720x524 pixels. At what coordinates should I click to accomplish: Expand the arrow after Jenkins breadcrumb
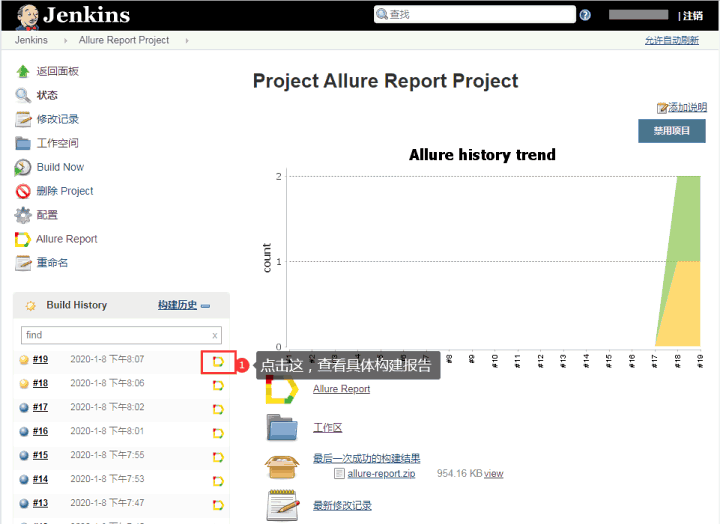[66, 40]
